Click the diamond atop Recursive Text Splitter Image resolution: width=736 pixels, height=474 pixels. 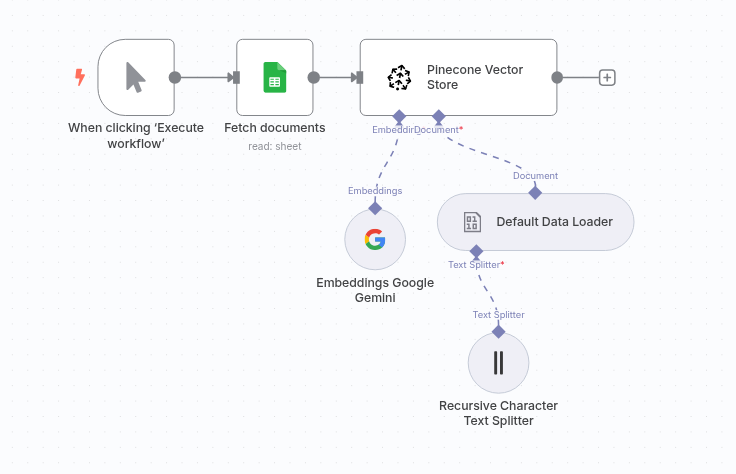point(498,331)
